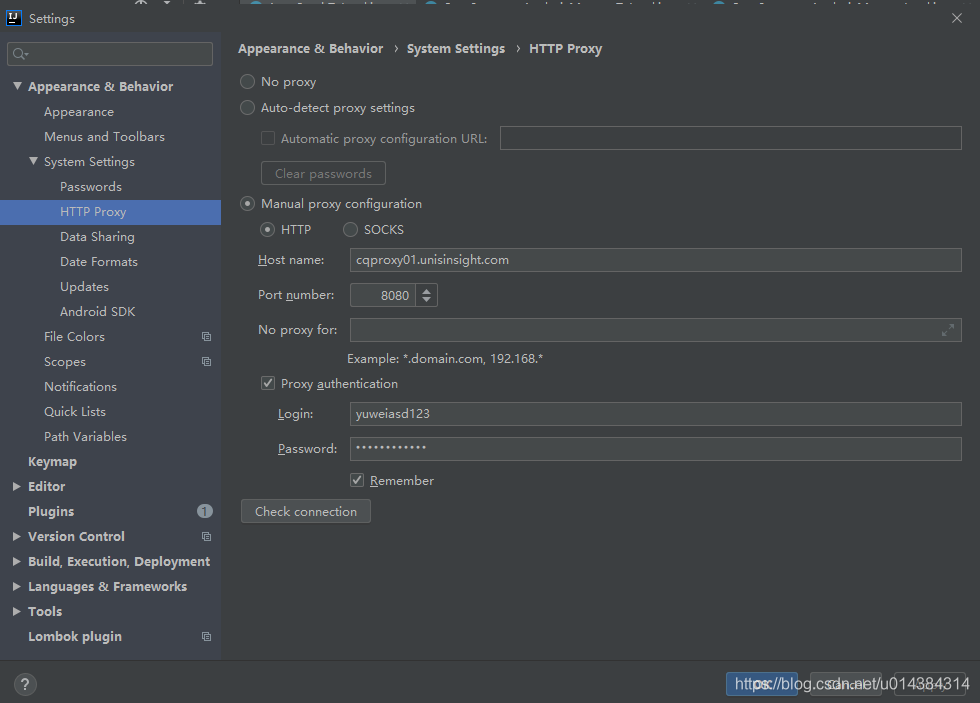The width and height of the screenshot is (980, 703).
Task: Expand the Version Control section
Action: (x=17, y=536)
